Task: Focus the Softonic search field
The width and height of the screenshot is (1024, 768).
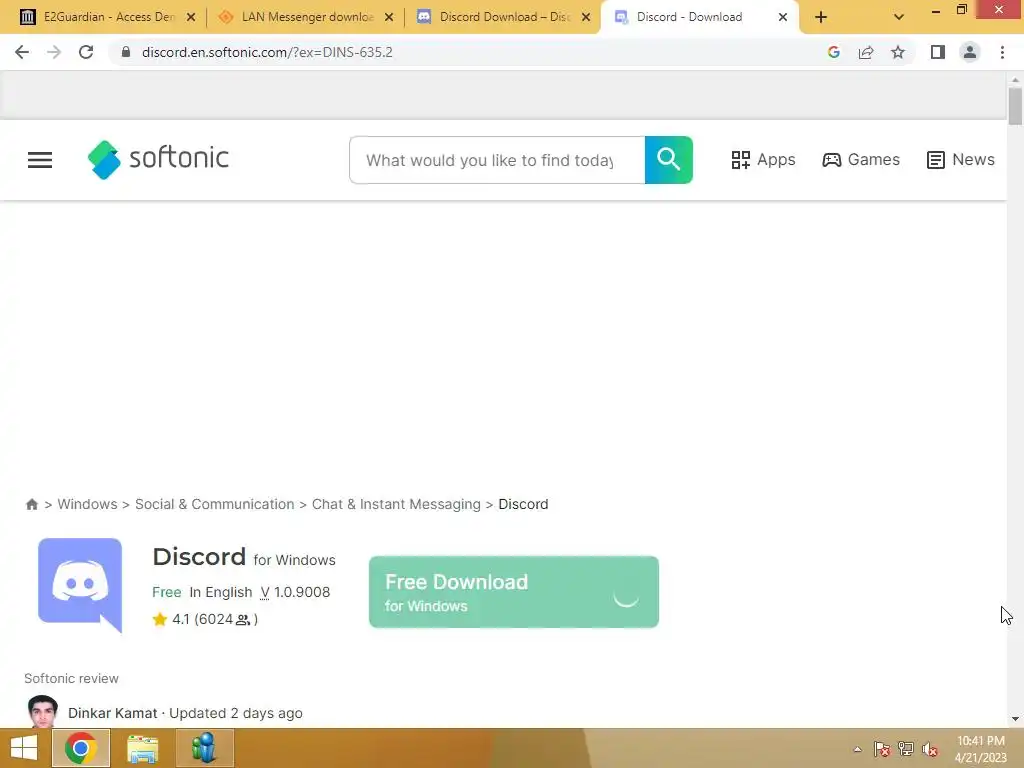Action: coord(497,160)
